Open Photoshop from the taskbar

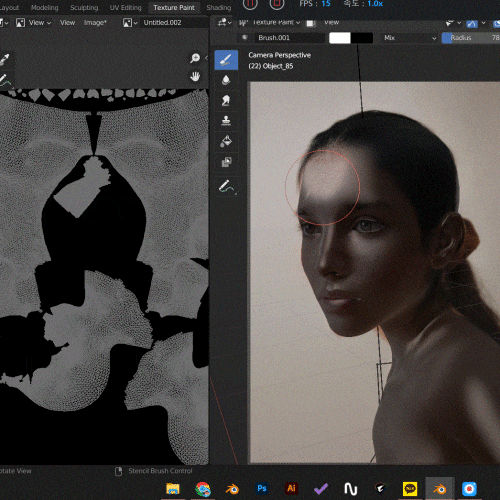tap(262, 489)
